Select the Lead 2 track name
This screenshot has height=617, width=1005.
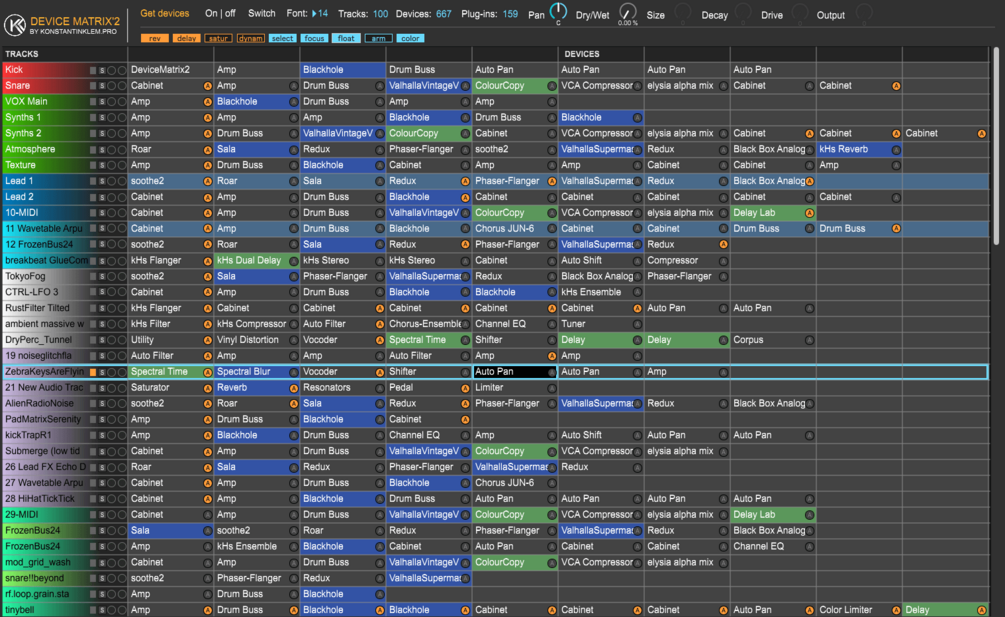click(x=19, y=197)
